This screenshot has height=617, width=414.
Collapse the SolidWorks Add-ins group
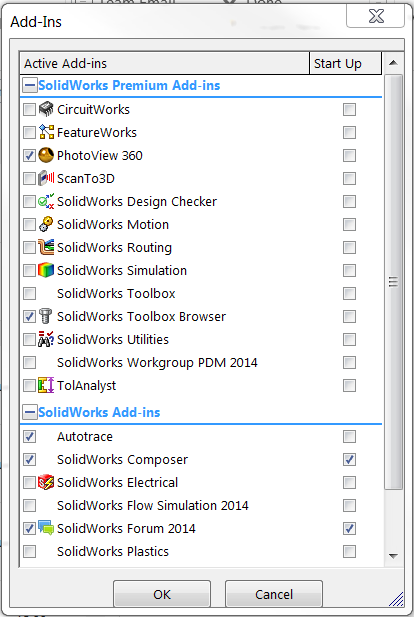[30, 412]
